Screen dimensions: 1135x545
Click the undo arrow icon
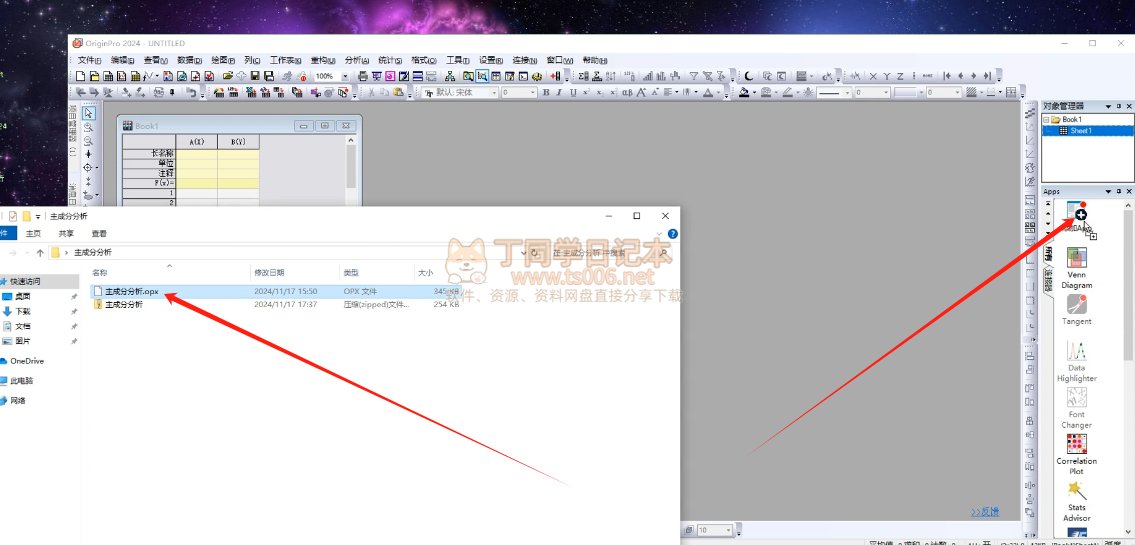click(192, 93)
